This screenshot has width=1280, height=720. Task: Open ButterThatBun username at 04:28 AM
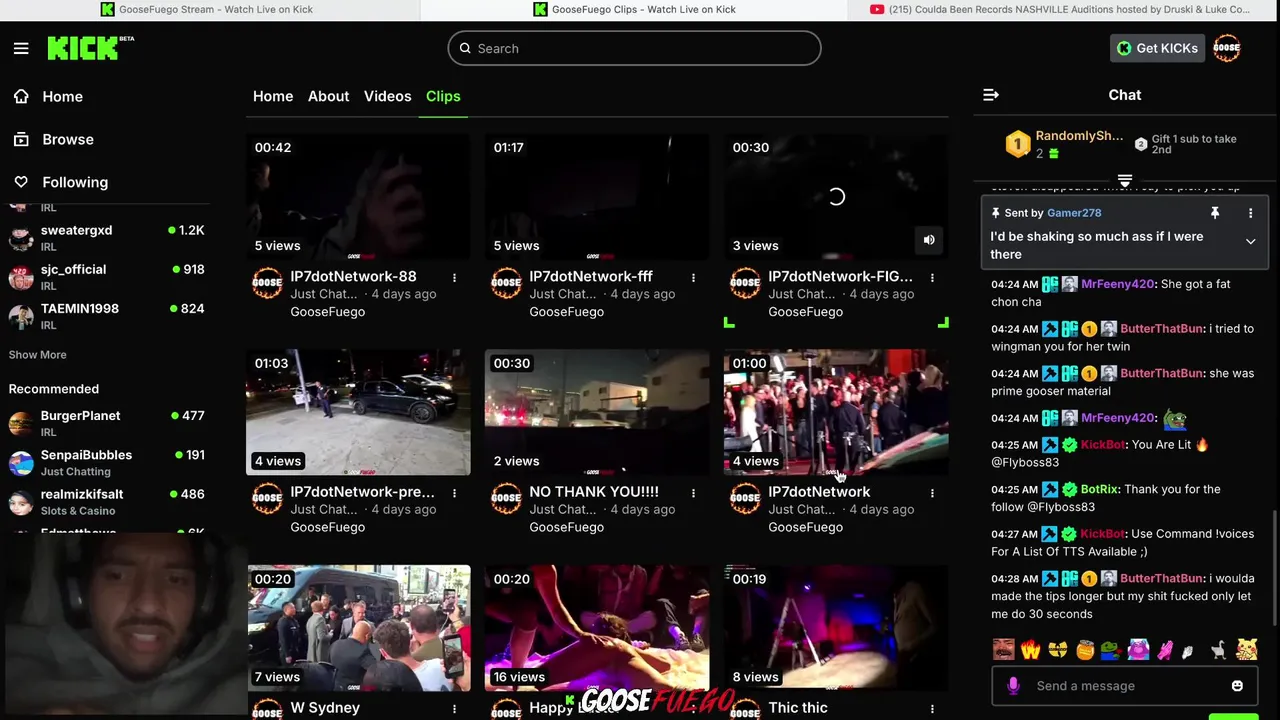(x=1162, y=578)
